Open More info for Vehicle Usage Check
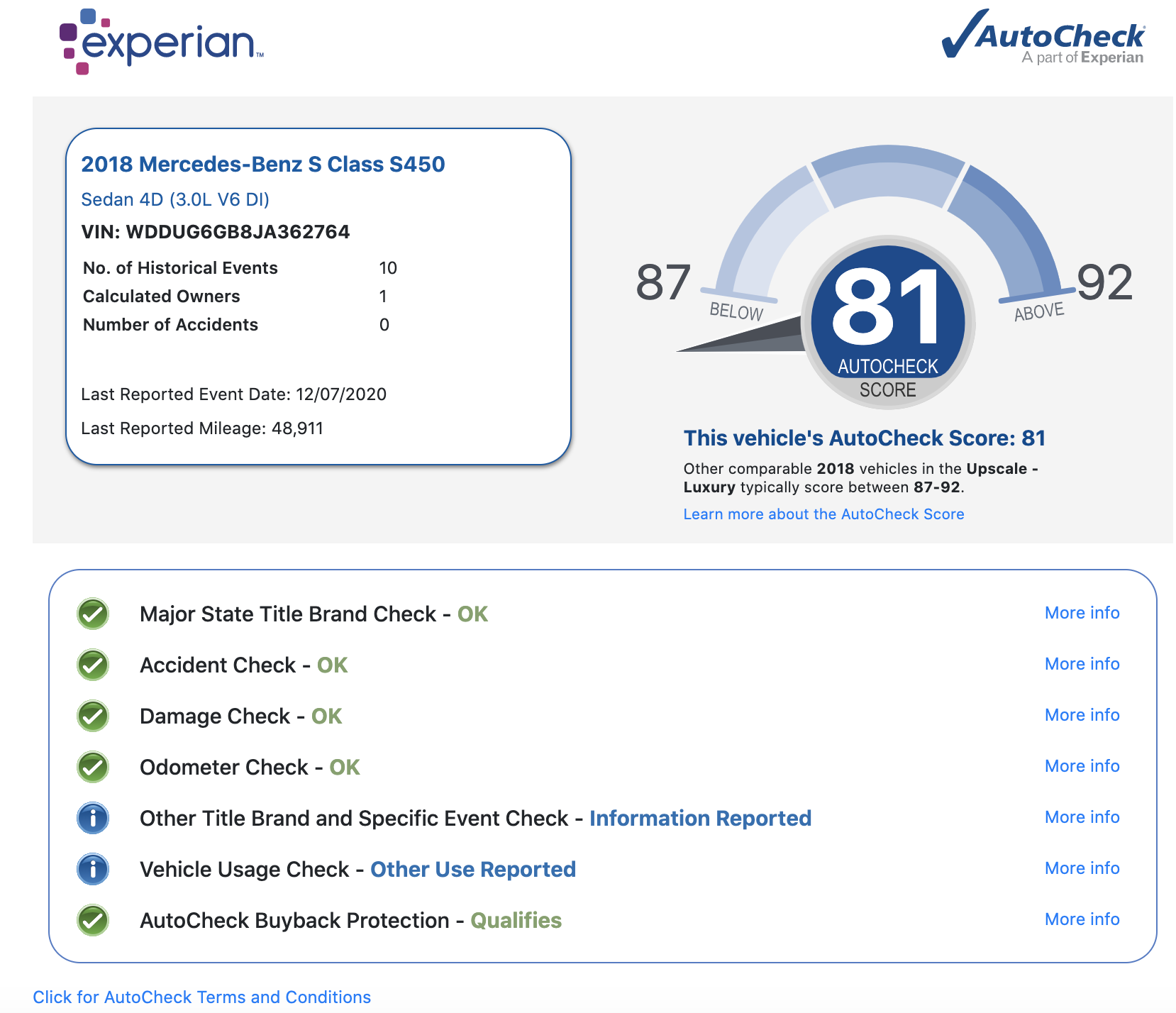Image resolution: width=1176 pixels, height=1013 pixels. click(x=1082, y=868)
